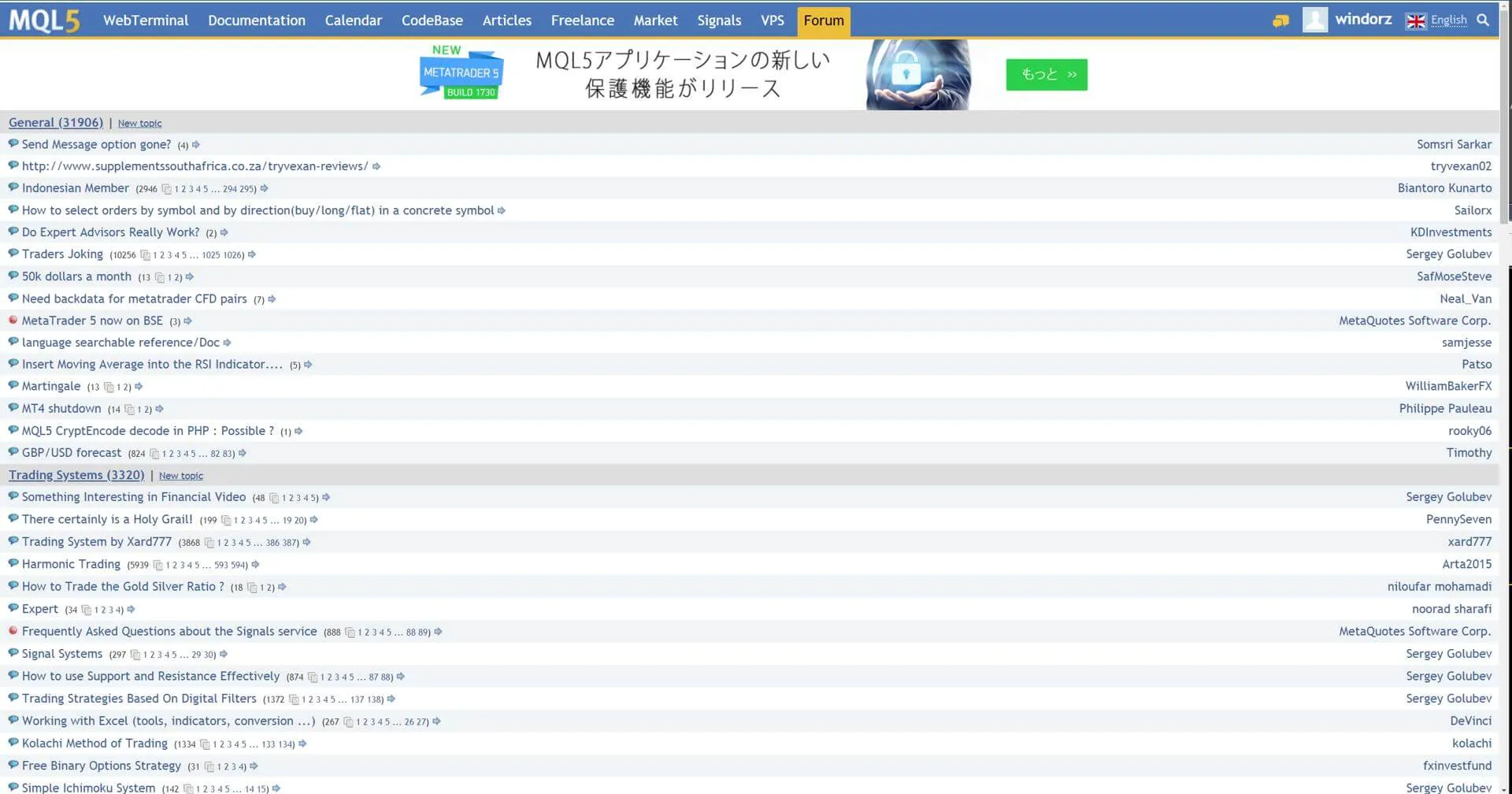Go to last post arrow for GBP/USD forecast
The image size is (1512, 794).
(243, 453)
